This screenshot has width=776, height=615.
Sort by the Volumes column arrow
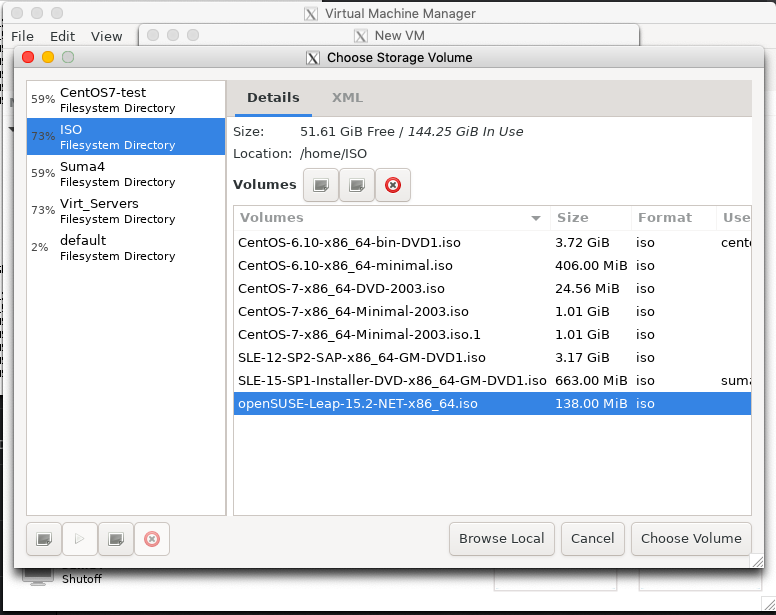coord(535,218)
